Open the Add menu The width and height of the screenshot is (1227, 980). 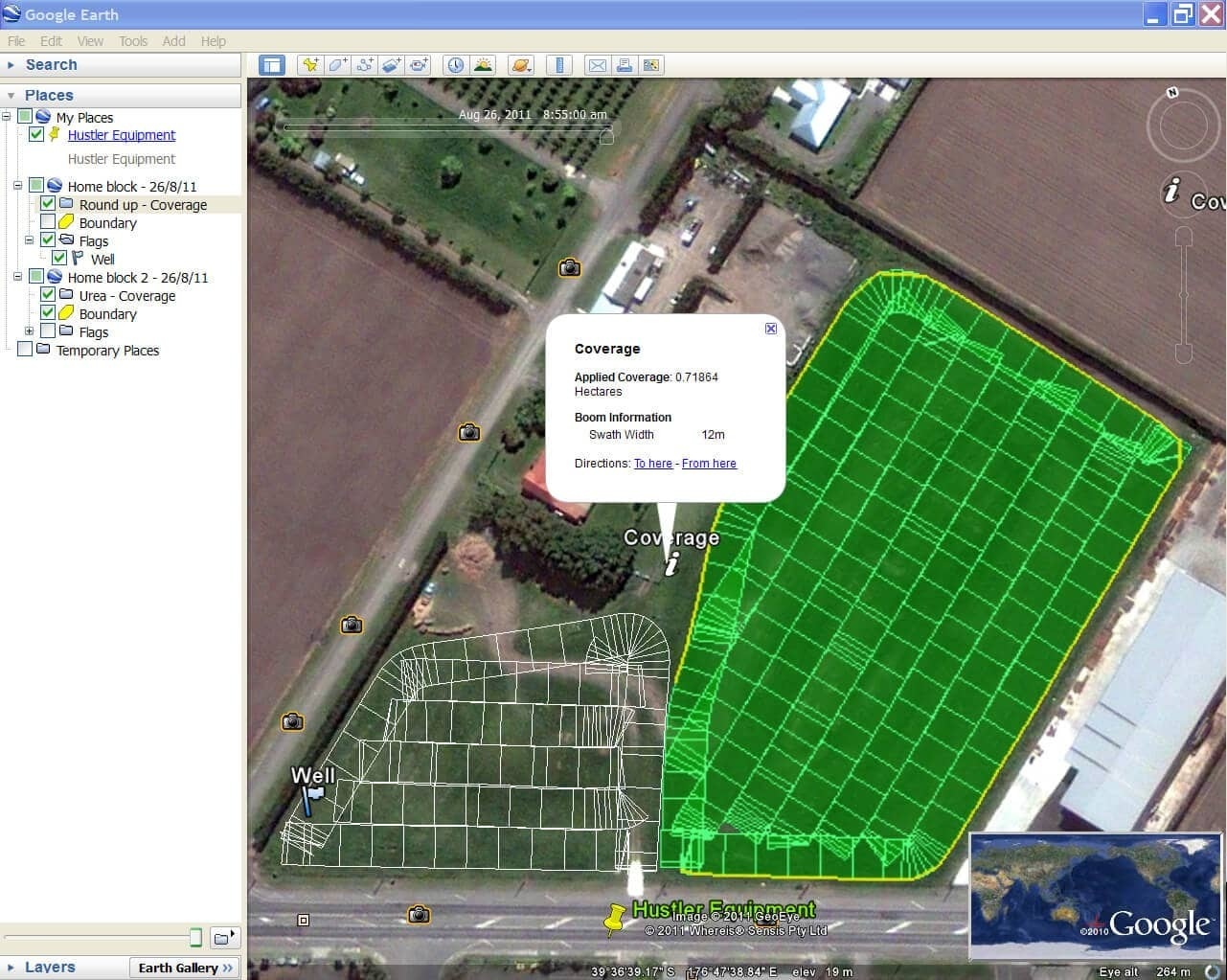click(x=173, y=41)
